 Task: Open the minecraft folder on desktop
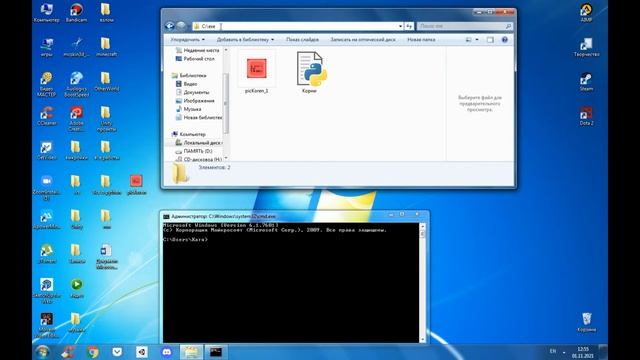(107, 47)
